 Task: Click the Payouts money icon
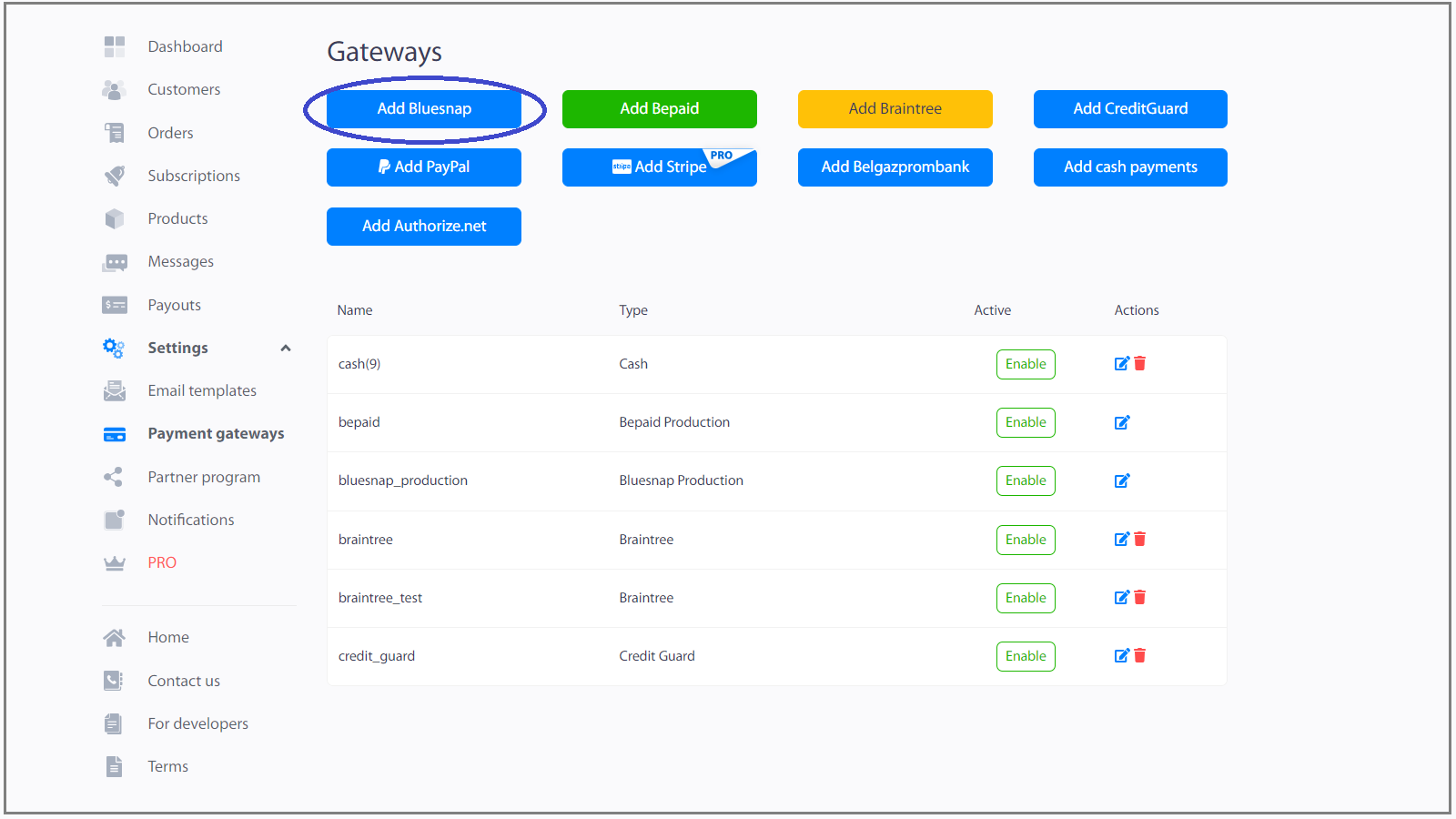[115, 305]
